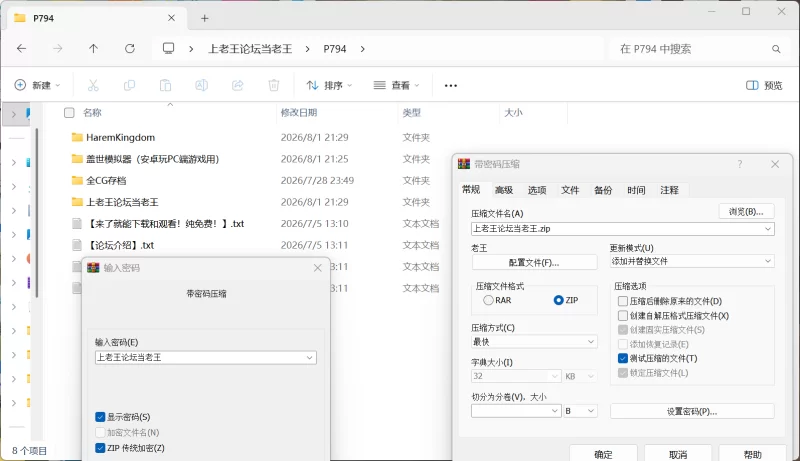Click the 配置文件(F)... button
Viewport: 800px width, 461px height.
(534, 263)
